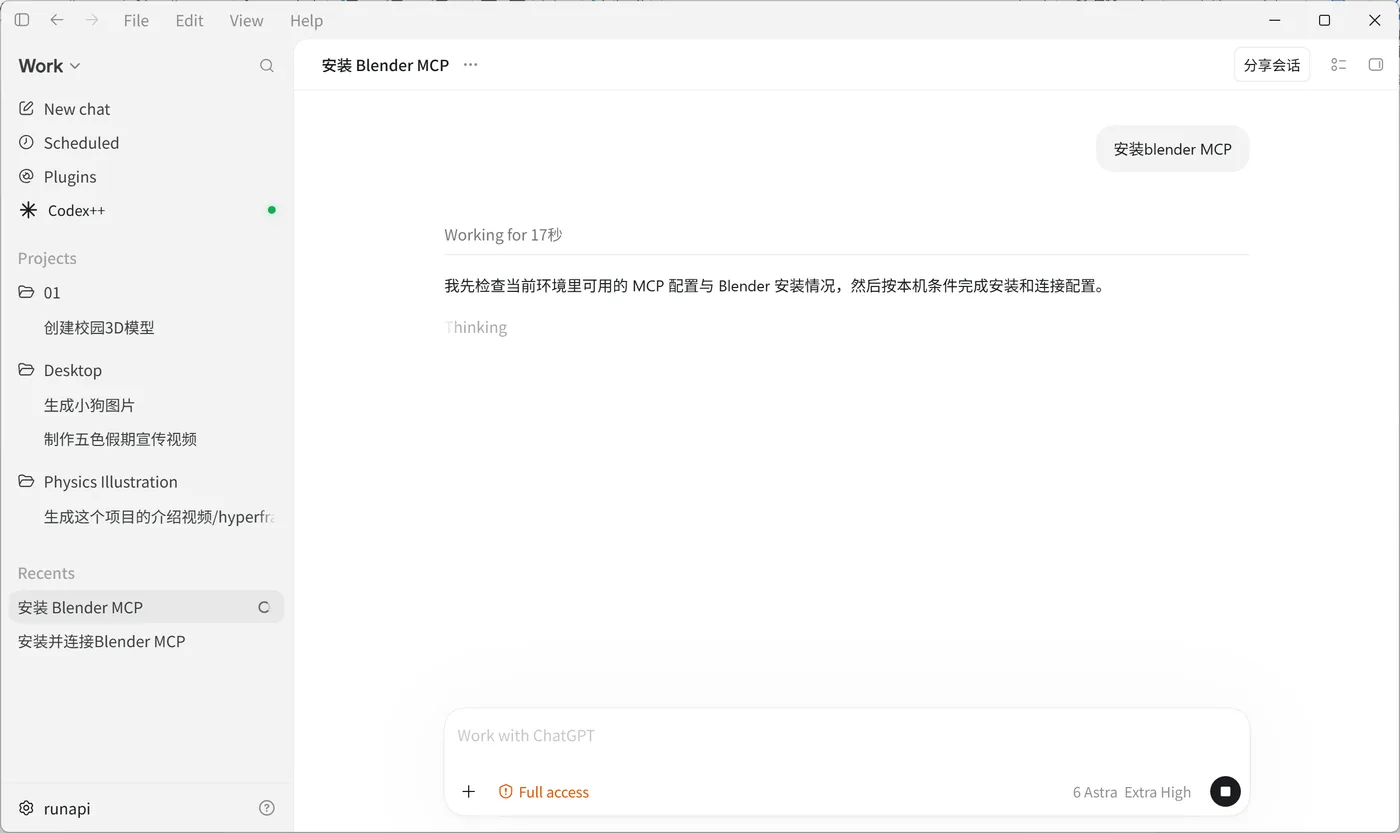Click the Thinking status text
The height and width of the screenshot is (833, 1400).
pyautogui.click(x=476, y=327)
